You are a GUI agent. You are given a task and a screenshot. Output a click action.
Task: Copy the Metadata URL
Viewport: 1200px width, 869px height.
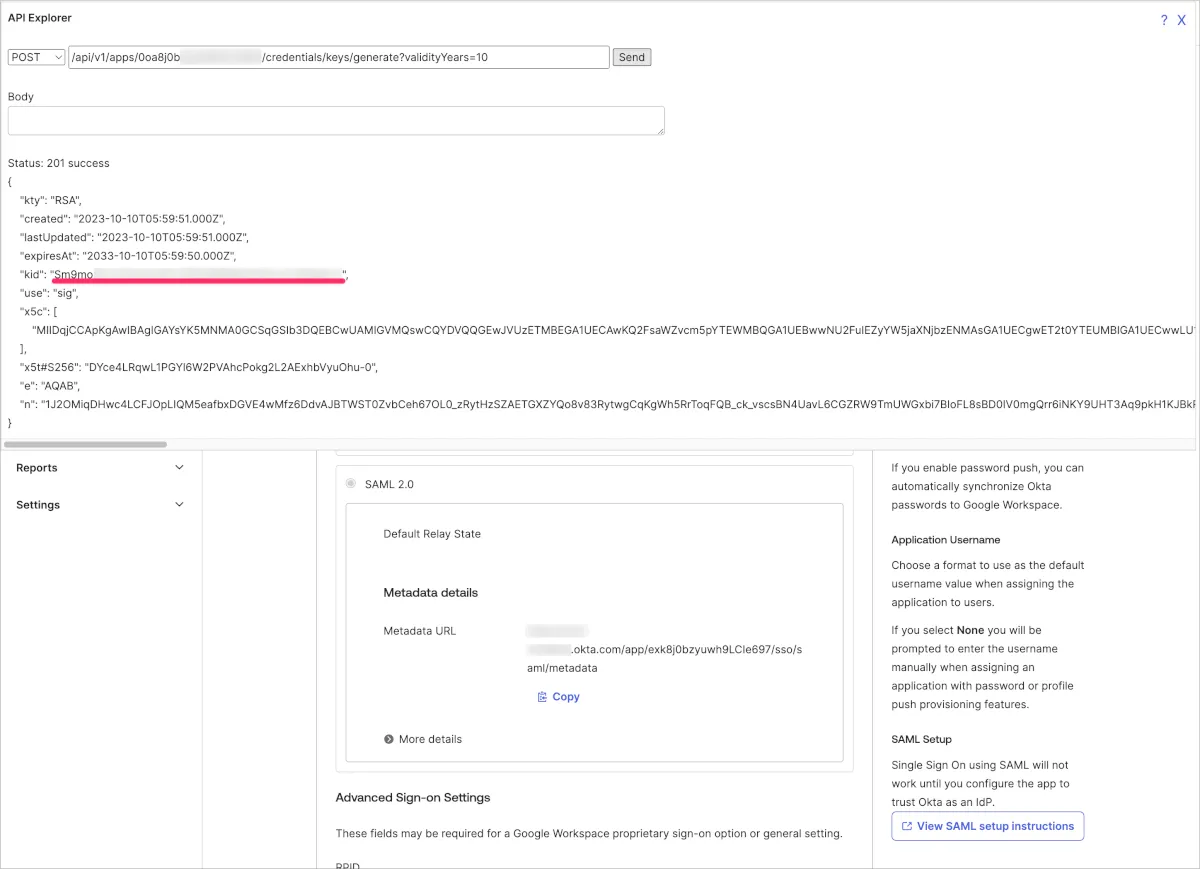coord(565,697)
